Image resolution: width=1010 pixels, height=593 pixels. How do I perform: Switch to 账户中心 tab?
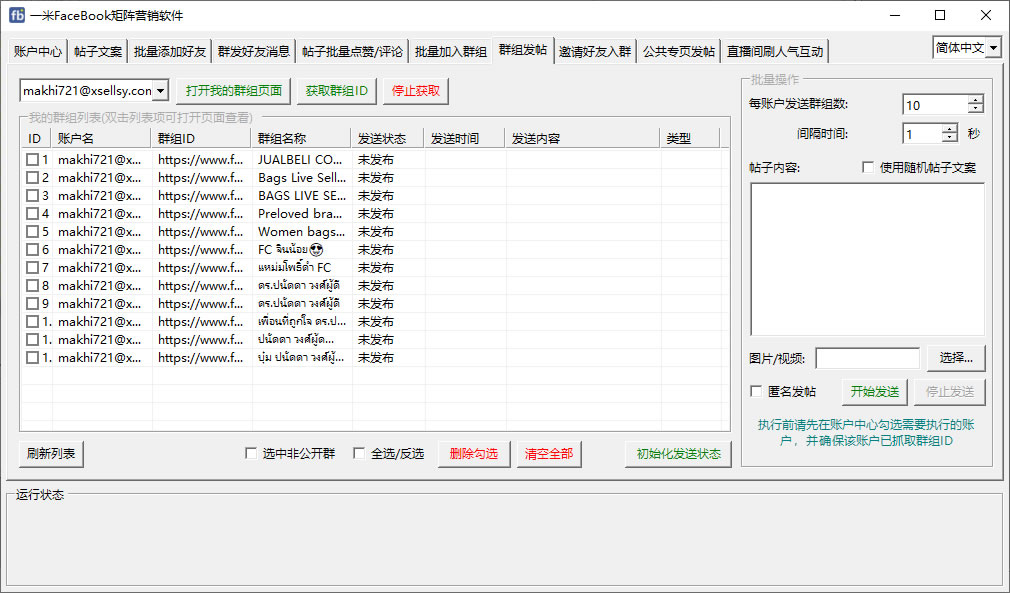point(37,52)
